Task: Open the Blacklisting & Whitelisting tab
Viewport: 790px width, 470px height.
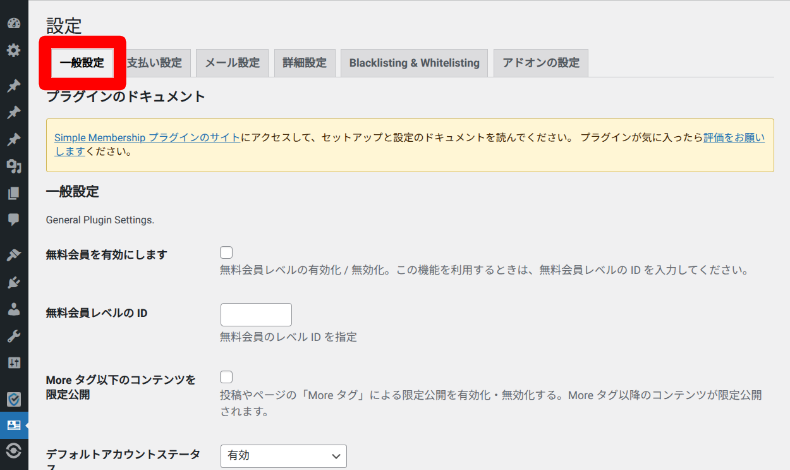Action: coord(414,63)
